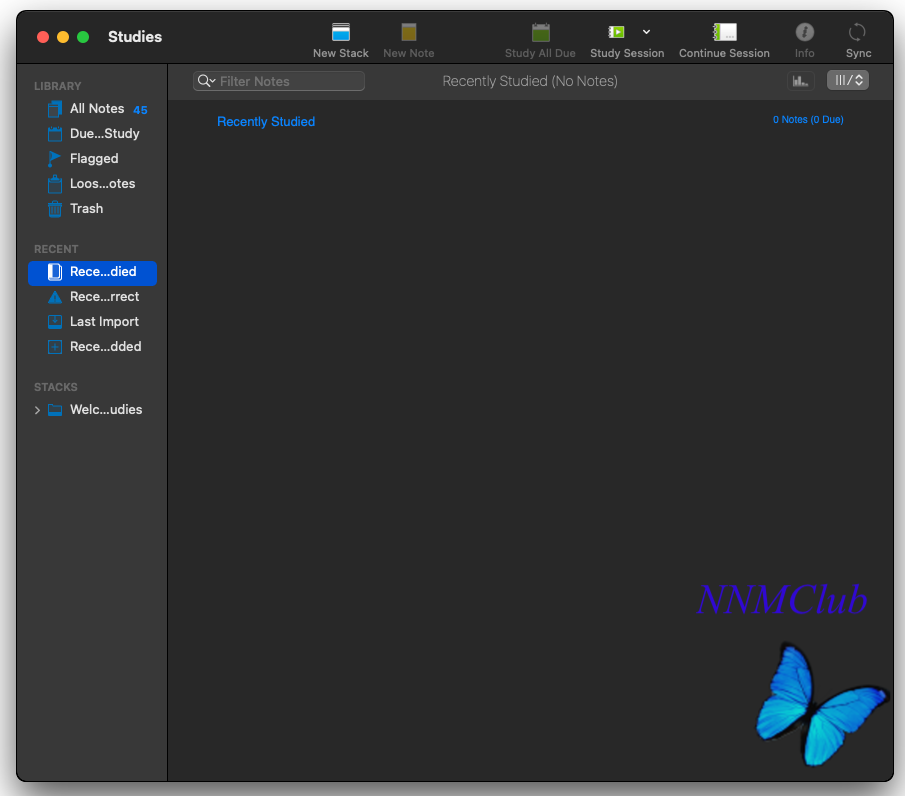Screen dimensions: 905x796
Task: Click the Recently Studied book icon
Action: (55, 272)
